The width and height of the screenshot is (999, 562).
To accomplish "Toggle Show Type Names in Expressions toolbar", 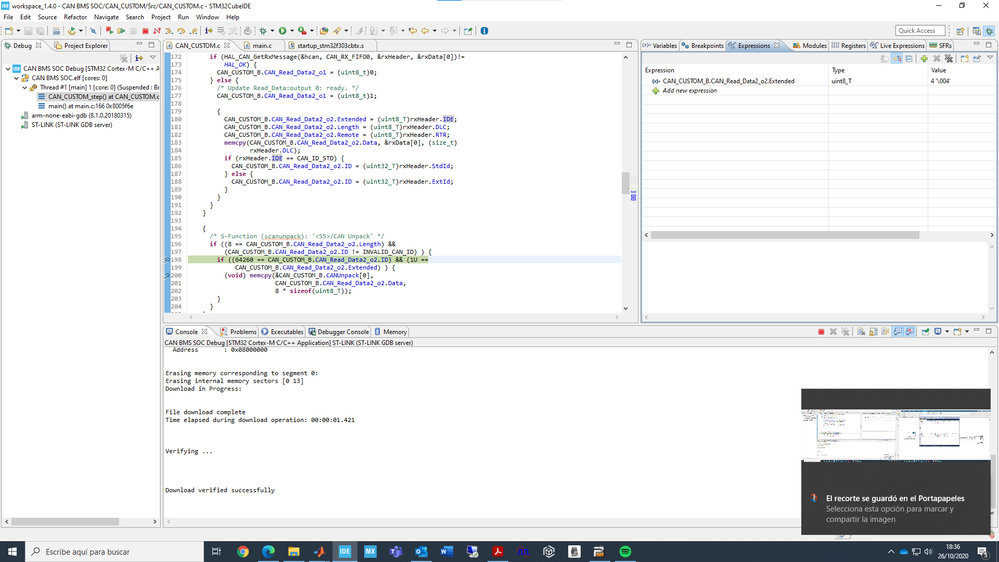I will 884,58.
